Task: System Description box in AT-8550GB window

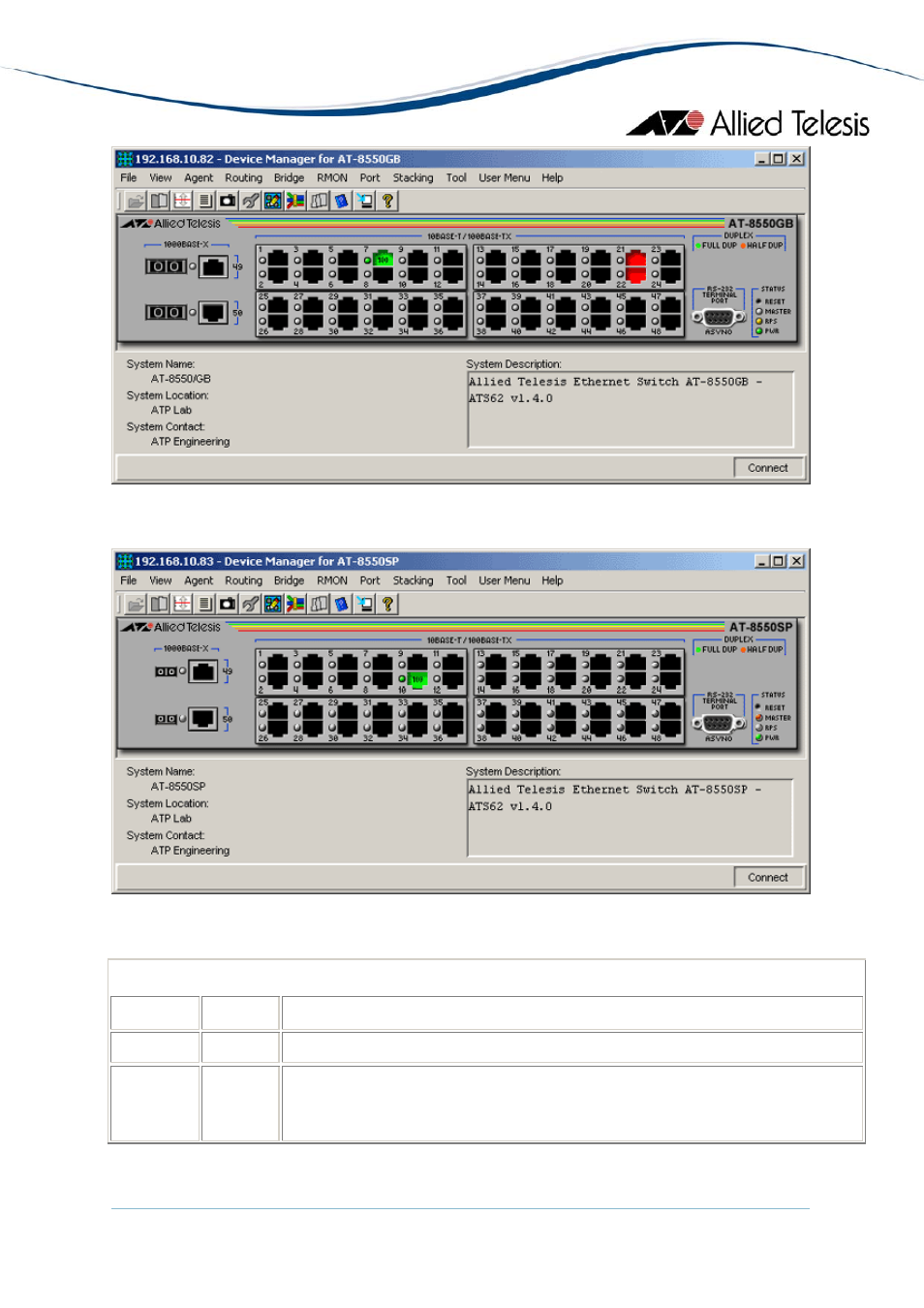Action: (631, 409)
